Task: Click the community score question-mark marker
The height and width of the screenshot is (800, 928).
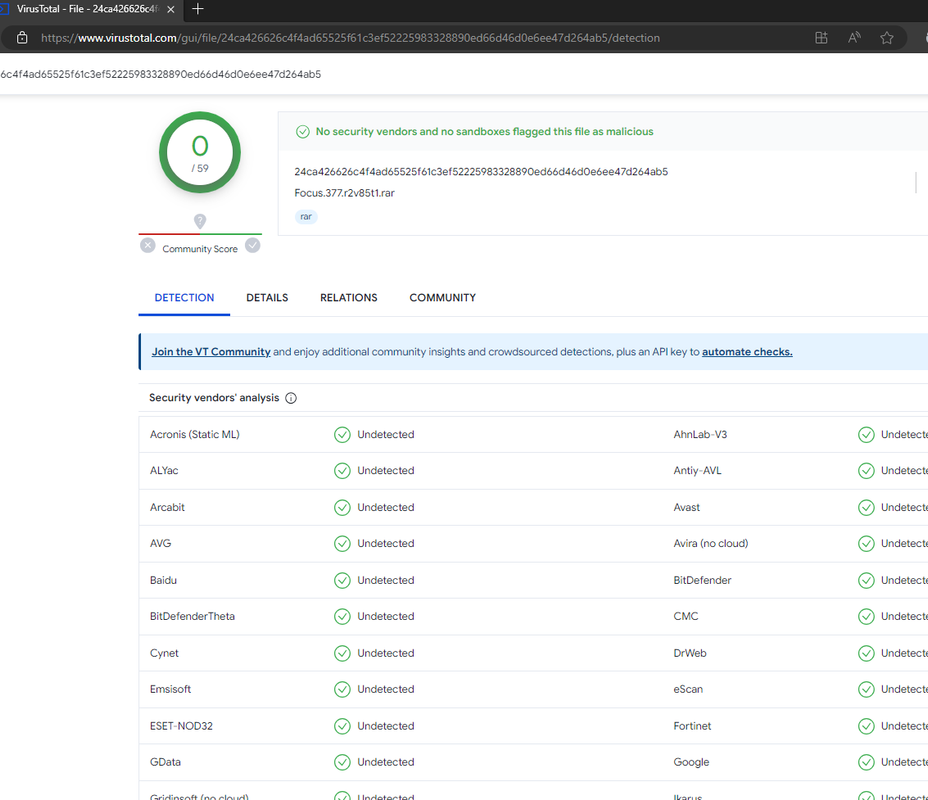Action: click(x=200, y=221)
